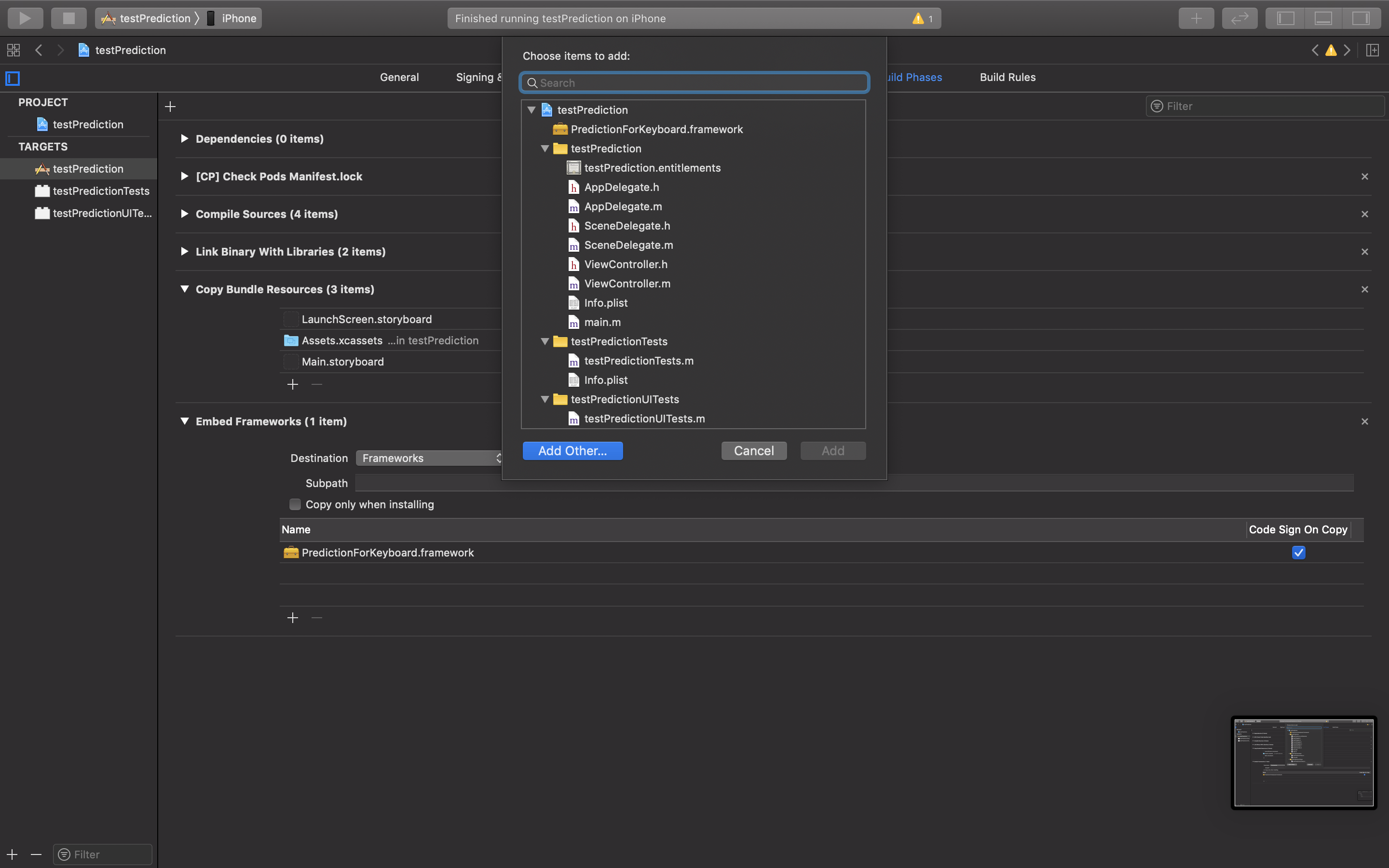Screen dimensions: 1389x868
Task: Click the Add Other... button
Action: pyautogui.click(x=572, y=451)
